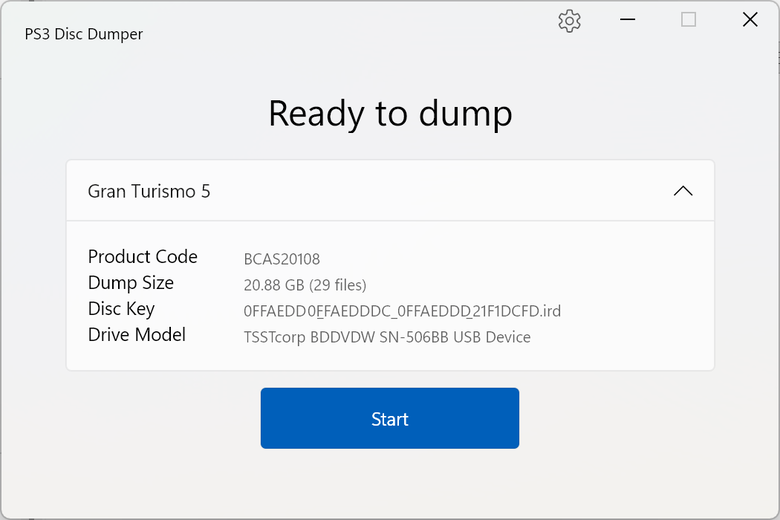This screenshot has width=780, height=520.
Task: Click the TSSTcorp BDDVDW drive model value
Action: [x=387, y=337]
